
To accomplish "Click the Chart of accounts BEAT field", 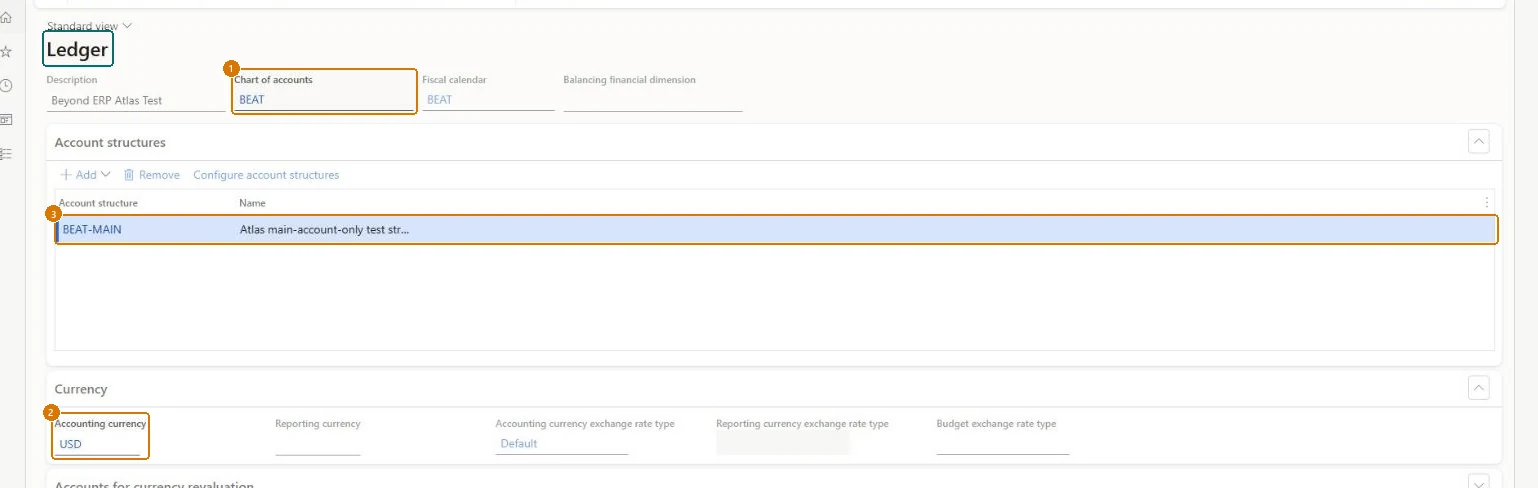I will coord(324,100).
